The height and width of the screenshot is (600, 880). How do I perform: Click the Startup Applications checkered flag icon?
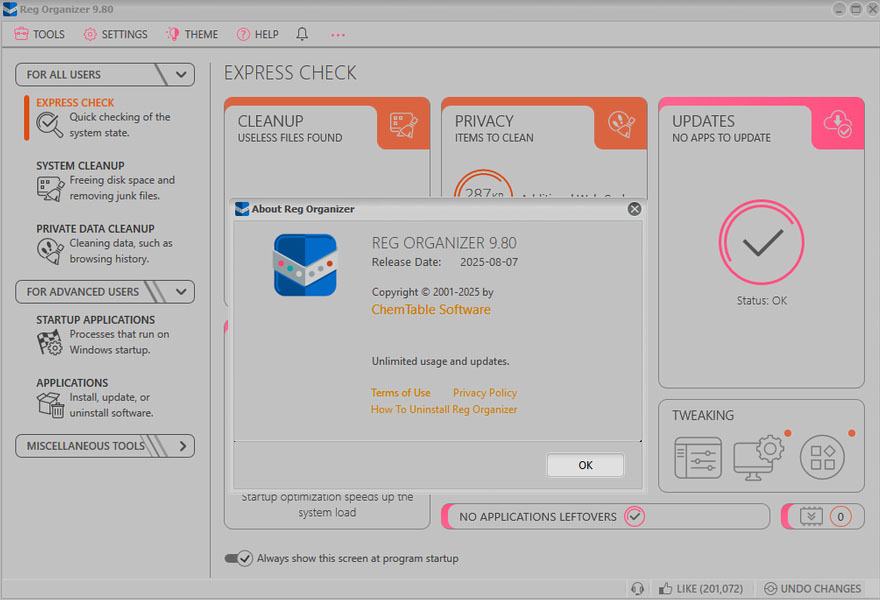(x=51, y=342)
